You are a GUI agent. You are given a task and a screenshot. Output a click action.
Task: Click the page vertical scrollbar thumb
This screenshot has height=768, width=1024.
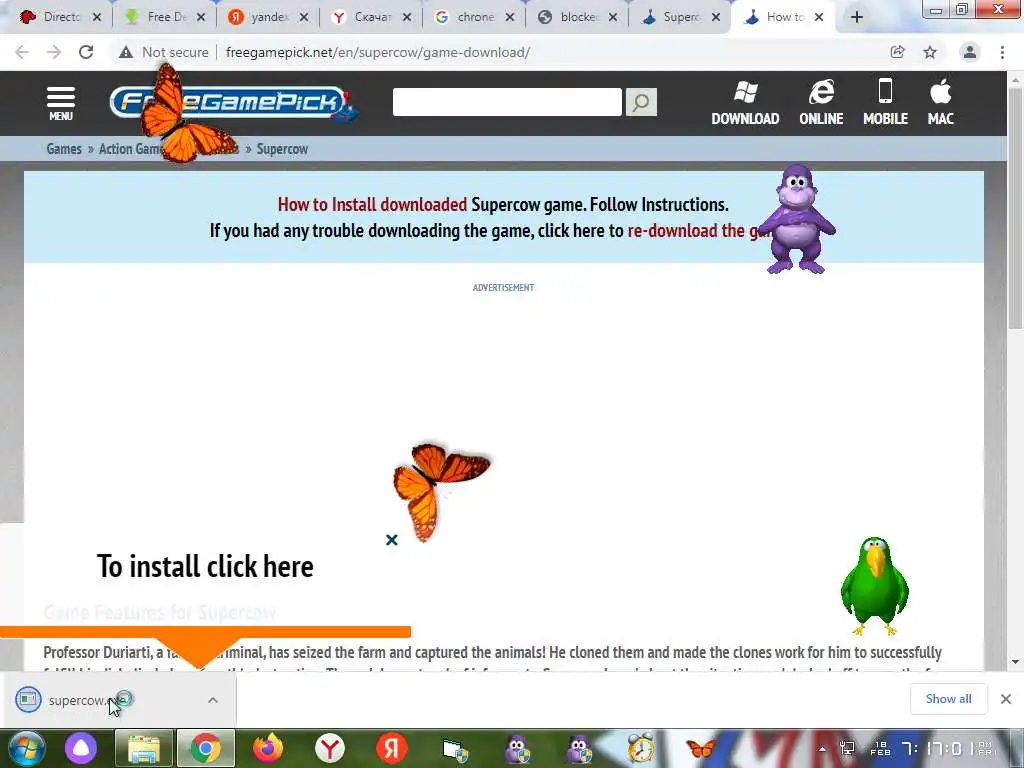(x=1014, y=207)
